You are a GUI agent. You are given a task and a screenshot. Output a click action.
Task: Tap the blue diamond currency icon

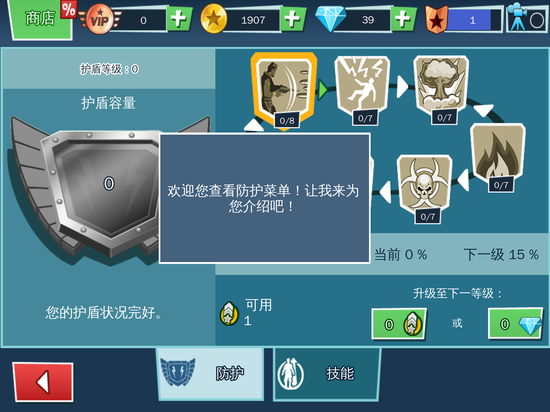(x=330, y=19)
